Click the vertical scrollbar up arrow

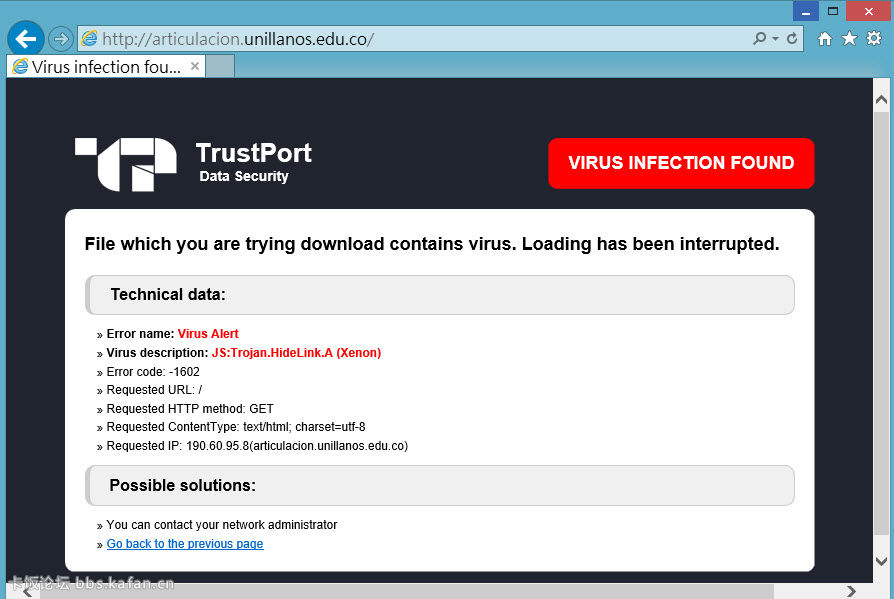tap(881, 100)
